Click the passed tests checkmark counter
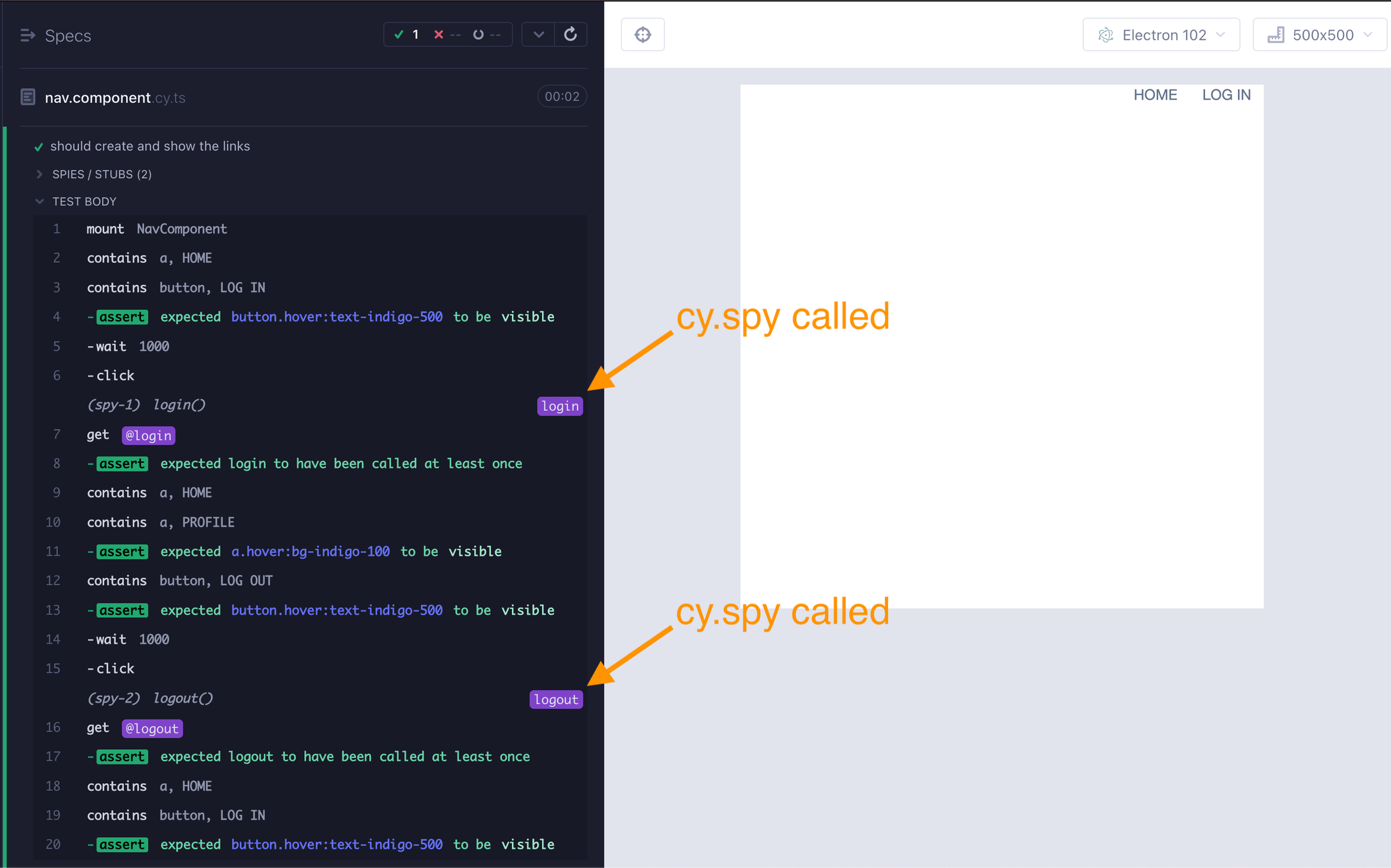1391x868 pixels. [x=406, y=35]
